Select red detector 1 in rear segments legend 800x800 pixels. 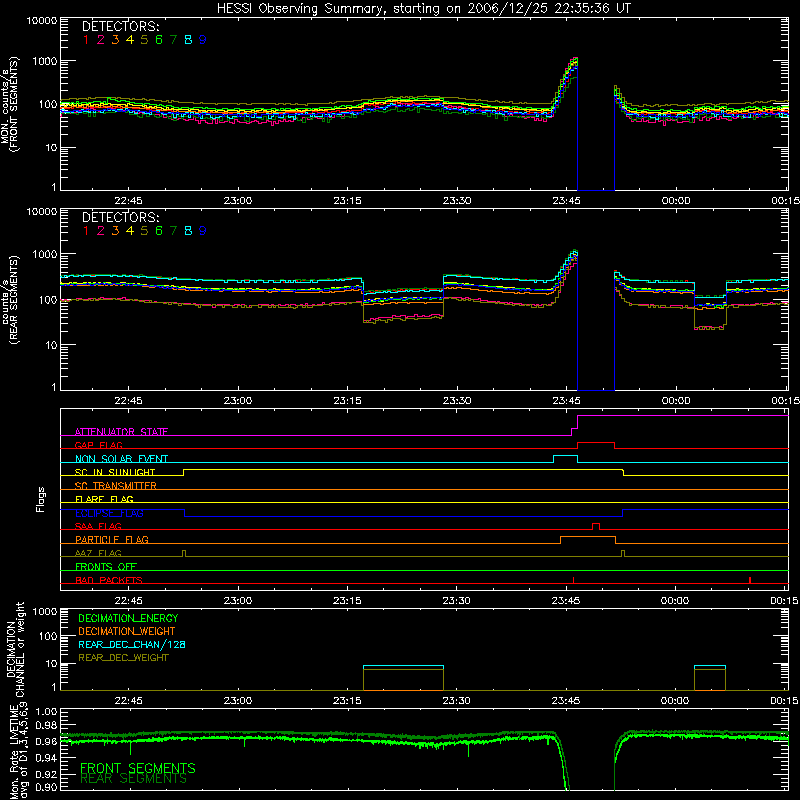click(x=86, y=231)
